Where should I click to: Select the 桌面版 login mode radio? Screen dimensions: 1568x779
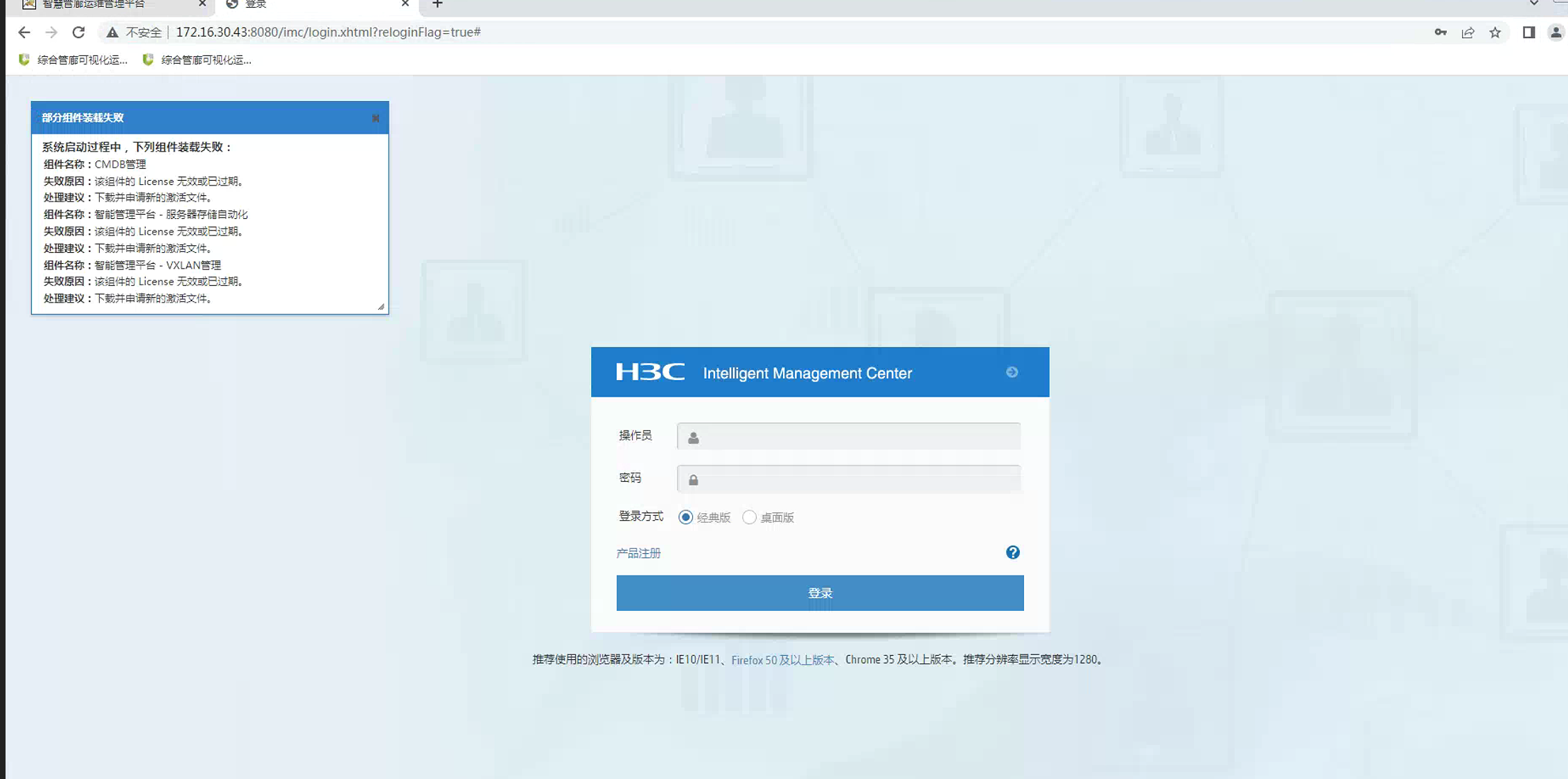(x=749, y=517)
